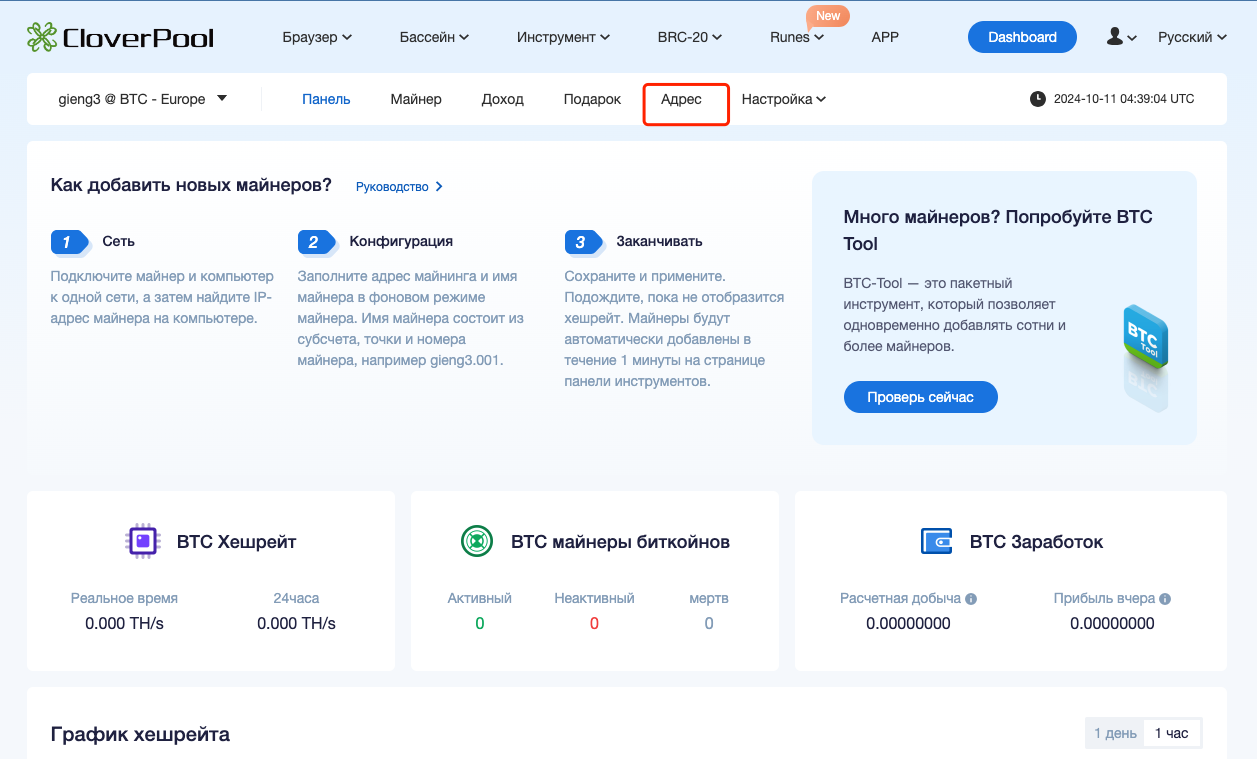Viewport: 1257px width, 759px height.
Task: Click the 24часа 0.000 TH/s value
Action: click(296, 623)
